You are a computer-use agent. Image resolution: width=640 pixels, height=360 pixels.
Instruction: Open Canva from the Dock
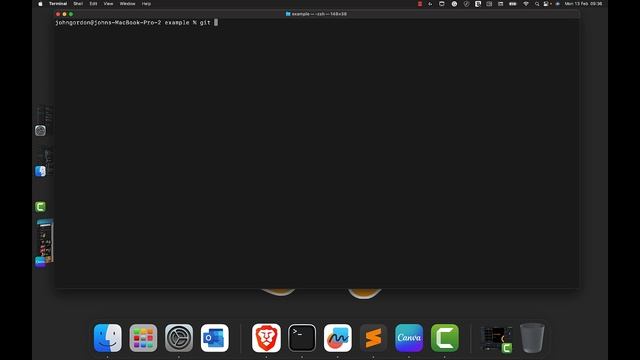pyautogui.click(x=409, y=338)
